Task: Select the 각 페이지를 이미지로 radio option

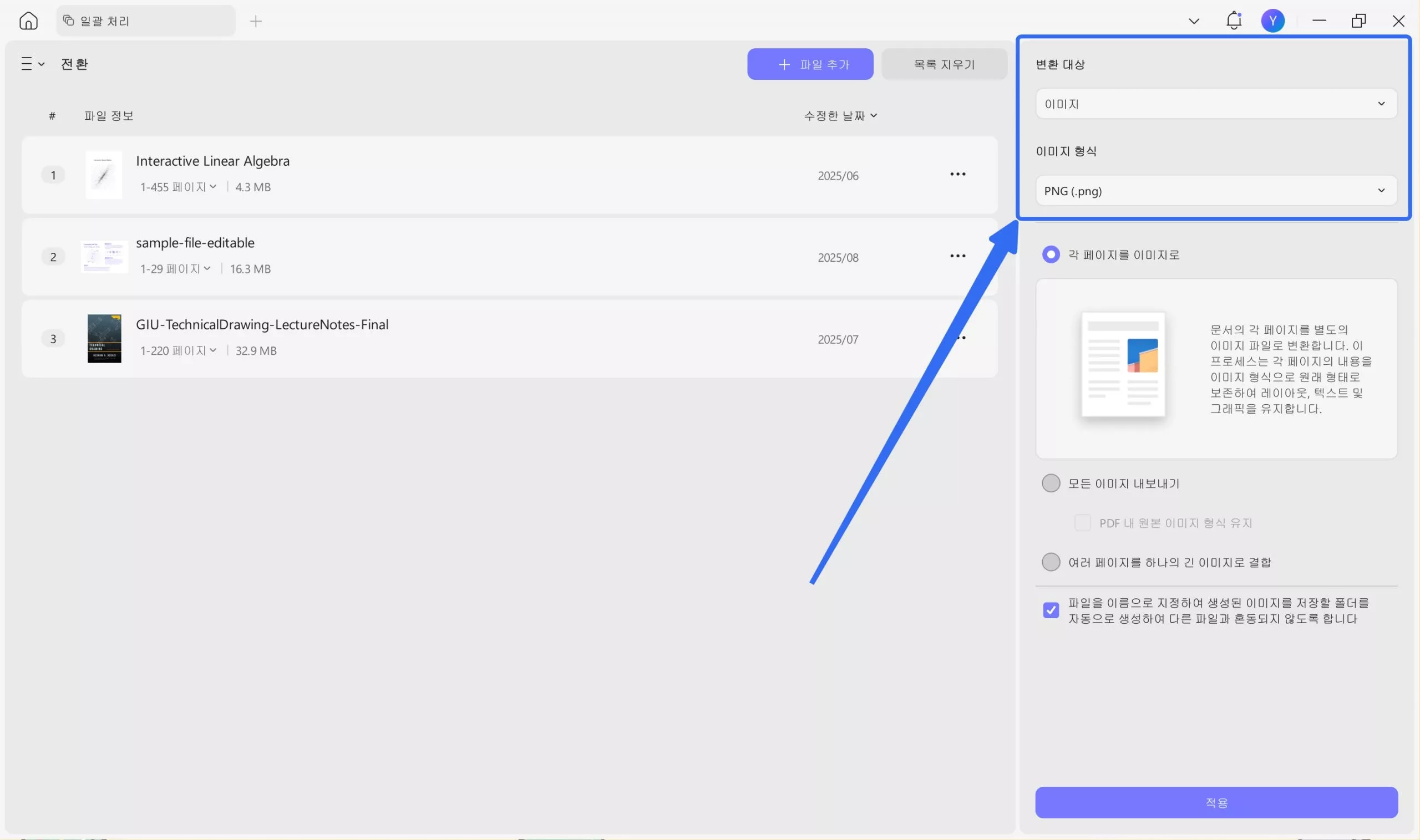Action: pos(1051,254)
